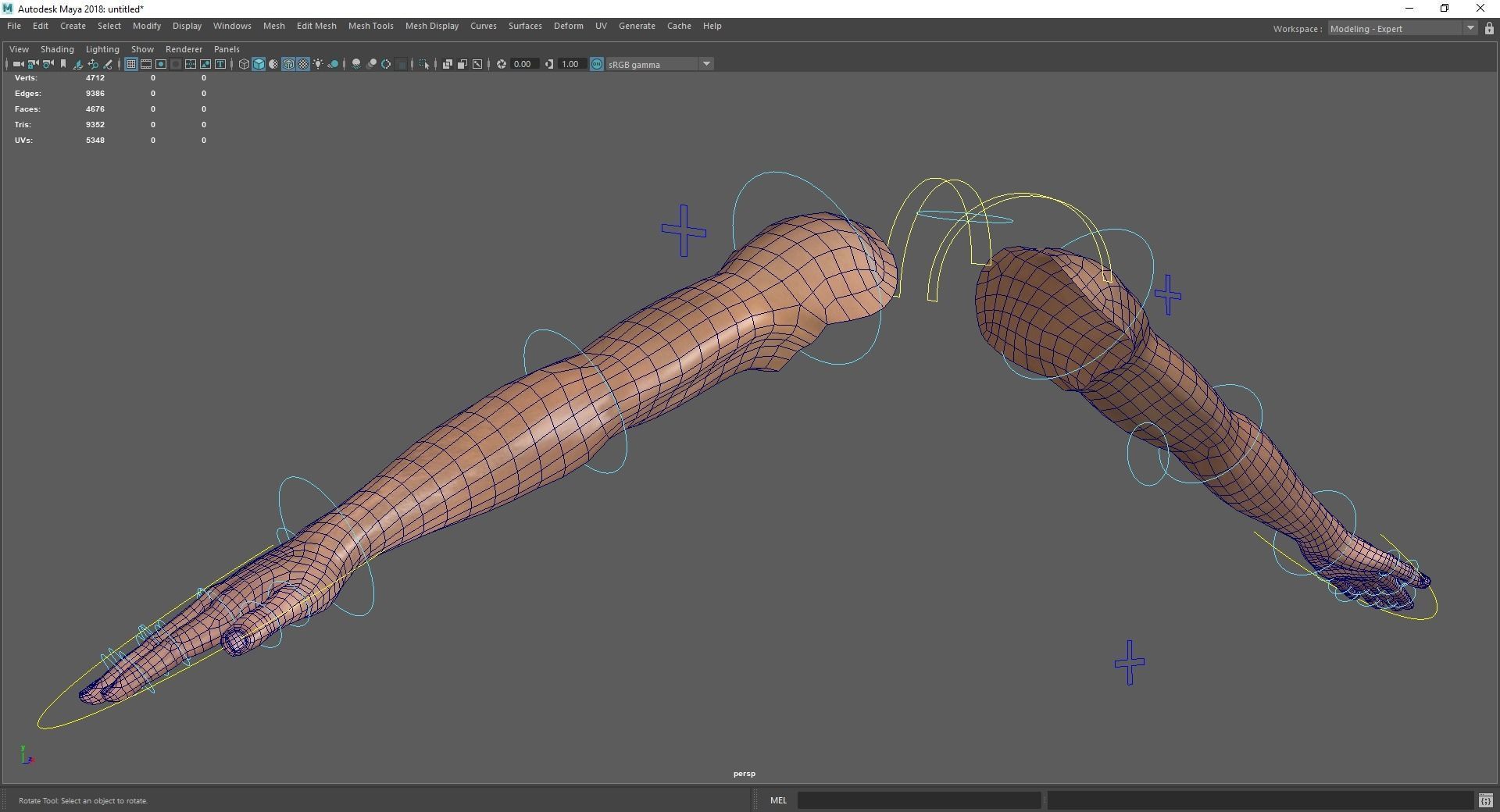Expand the Workspace Modeling - Expert dropdown
Screen dimensions: 1500x812
[1470, 29]
